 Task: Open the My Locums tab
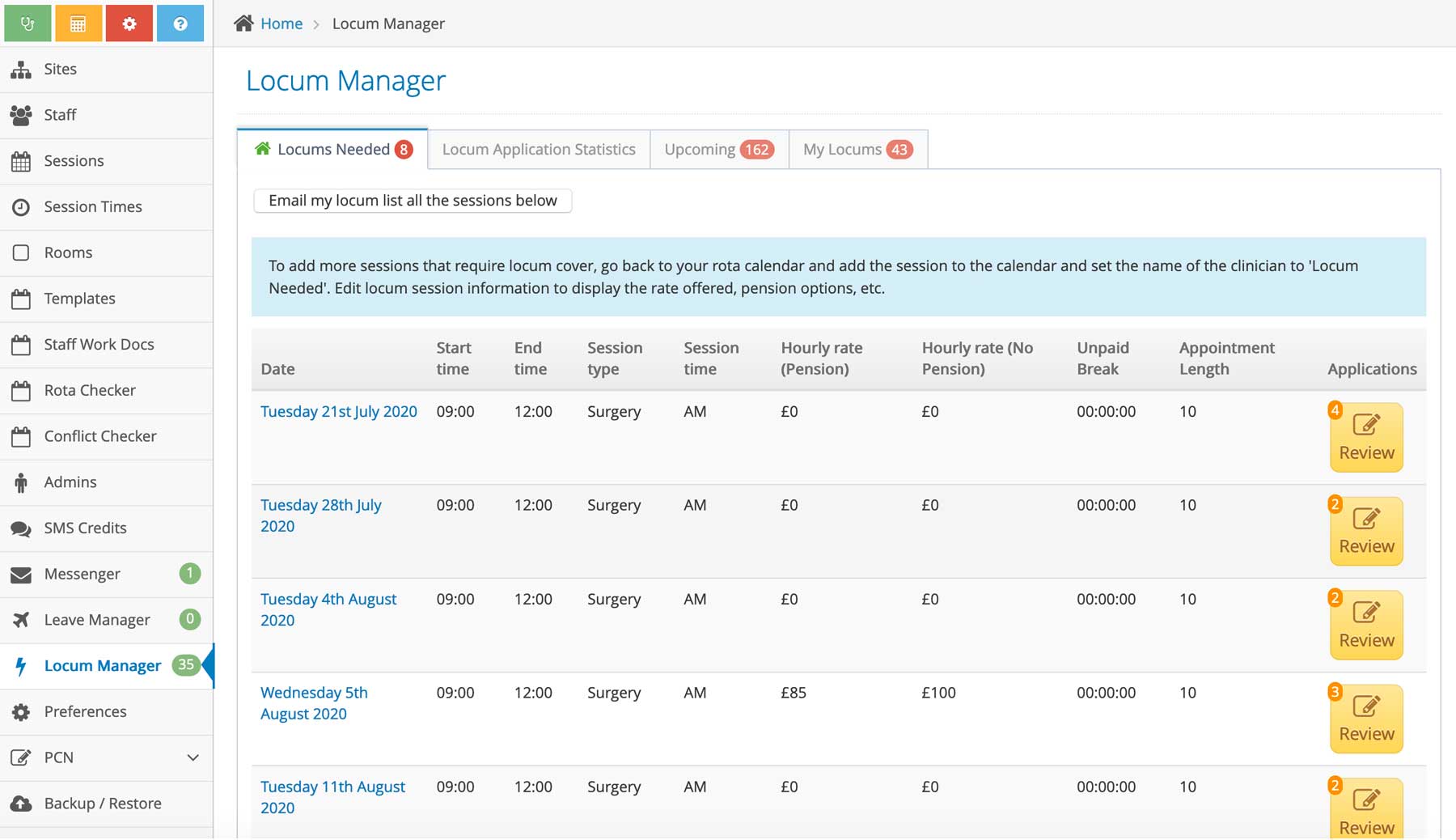click(x=857, y=150)
